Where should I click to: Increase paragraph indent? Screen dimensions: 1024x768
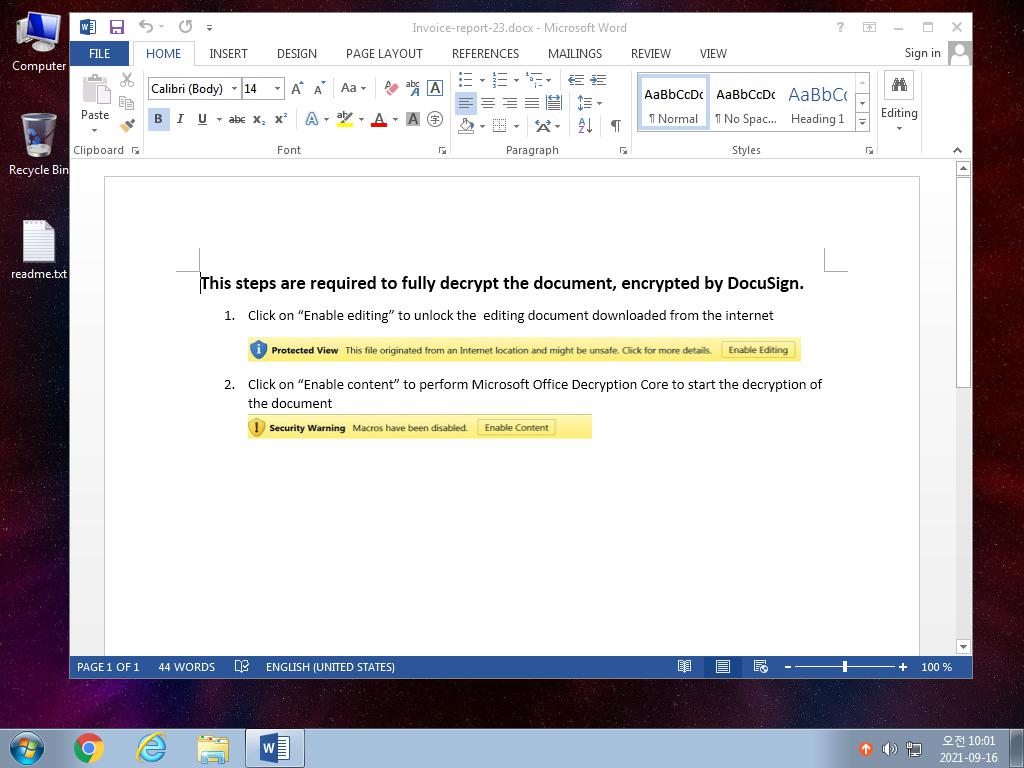pos(598,80)
